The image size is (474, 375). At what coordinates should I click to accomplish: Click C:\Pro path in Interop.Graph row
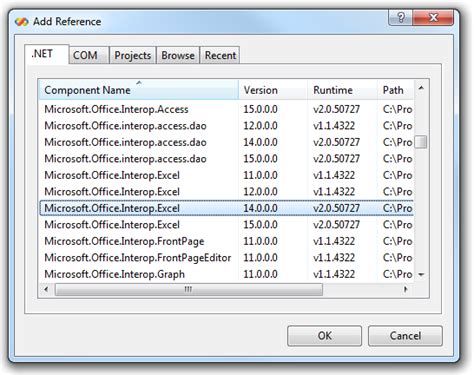(397, 274)
